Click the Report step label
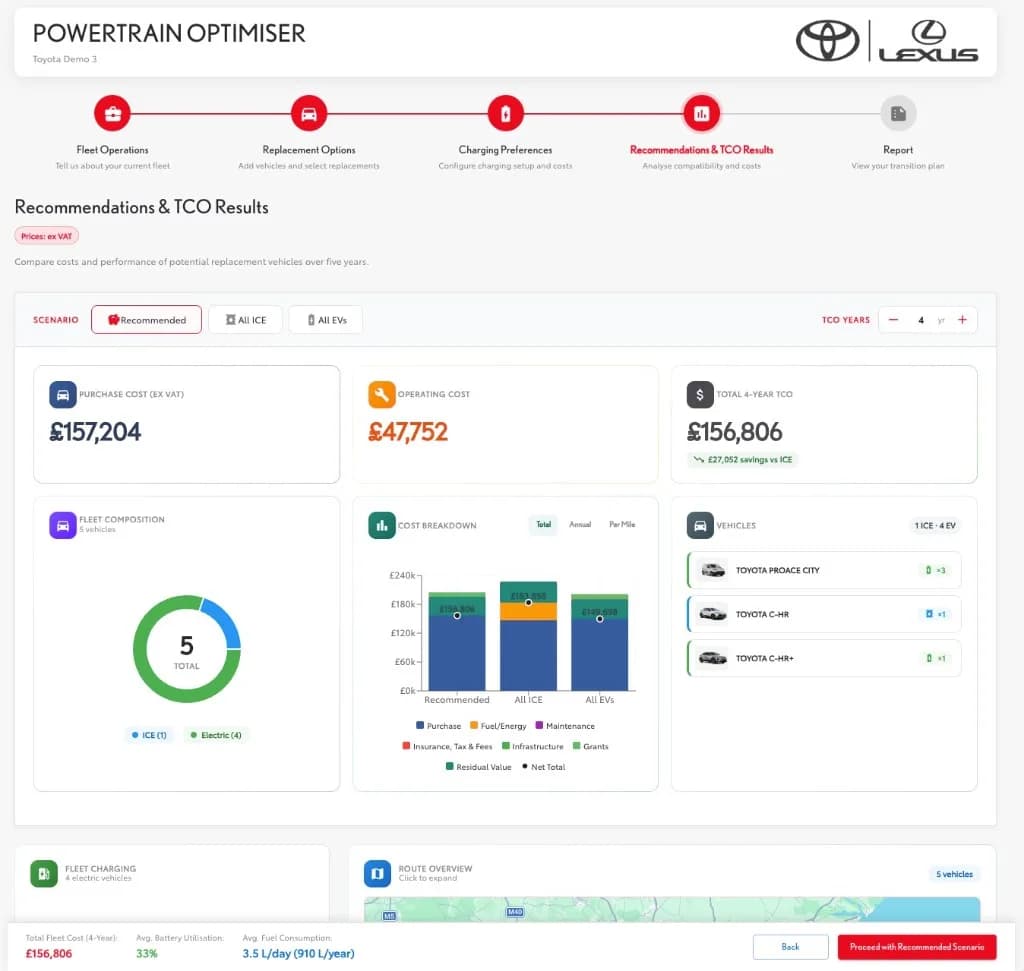1024x971 pixels. coord(898,150)
